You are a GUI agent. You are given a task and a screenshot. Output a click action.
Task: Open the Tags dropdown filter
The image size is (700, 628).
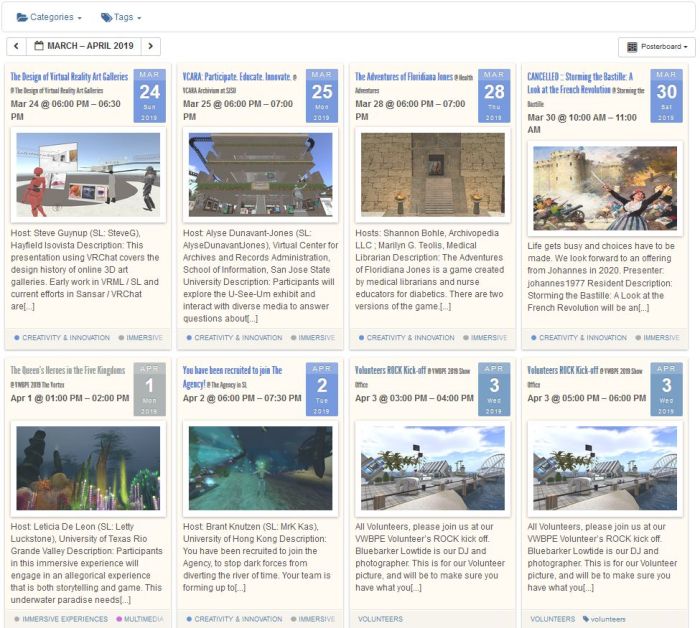(x=121, y=17)
